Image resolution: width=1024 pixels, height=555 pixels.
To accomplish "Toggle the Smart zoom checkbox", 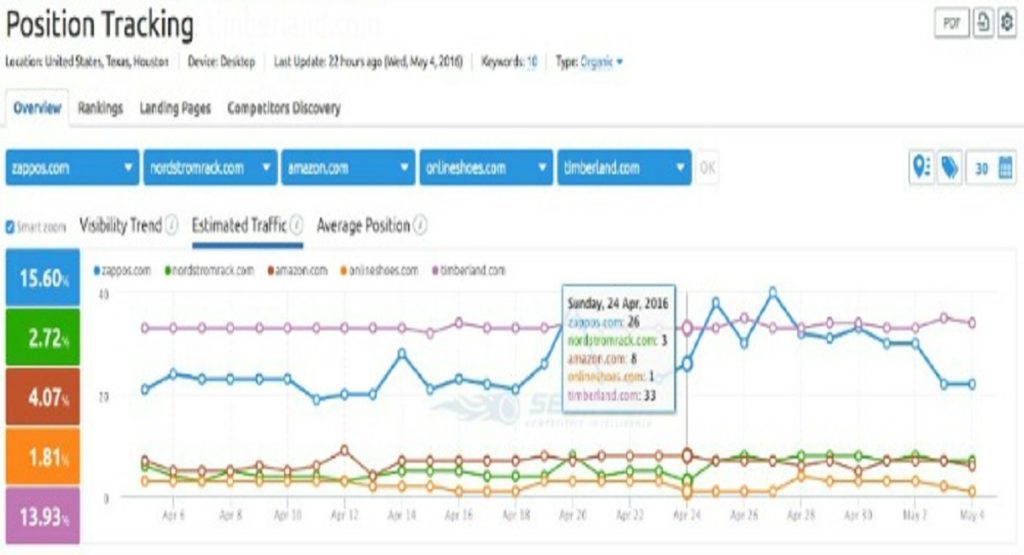I will 10,227.
